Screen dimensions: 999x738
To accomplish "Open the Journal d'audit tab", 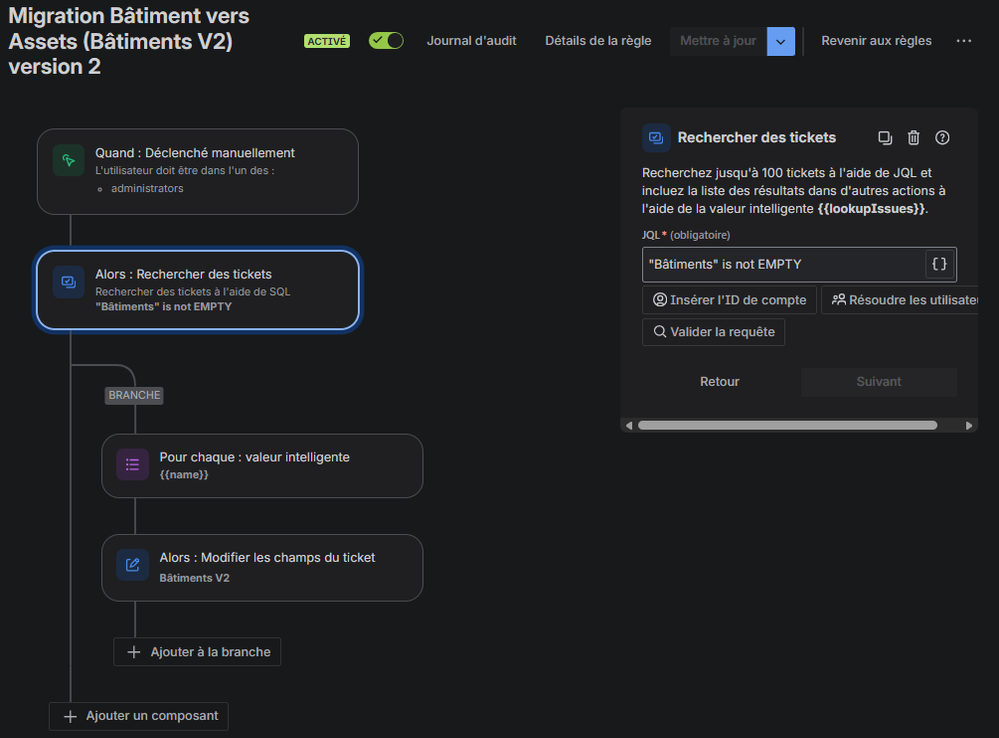I will coord(471,41).
